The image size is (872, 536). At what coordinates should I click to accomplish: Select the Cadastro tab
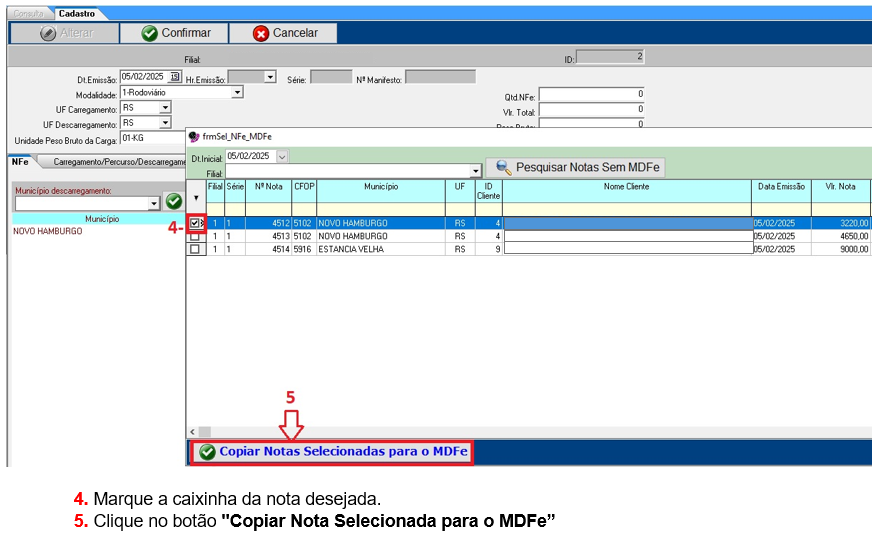tap(77, 13)
